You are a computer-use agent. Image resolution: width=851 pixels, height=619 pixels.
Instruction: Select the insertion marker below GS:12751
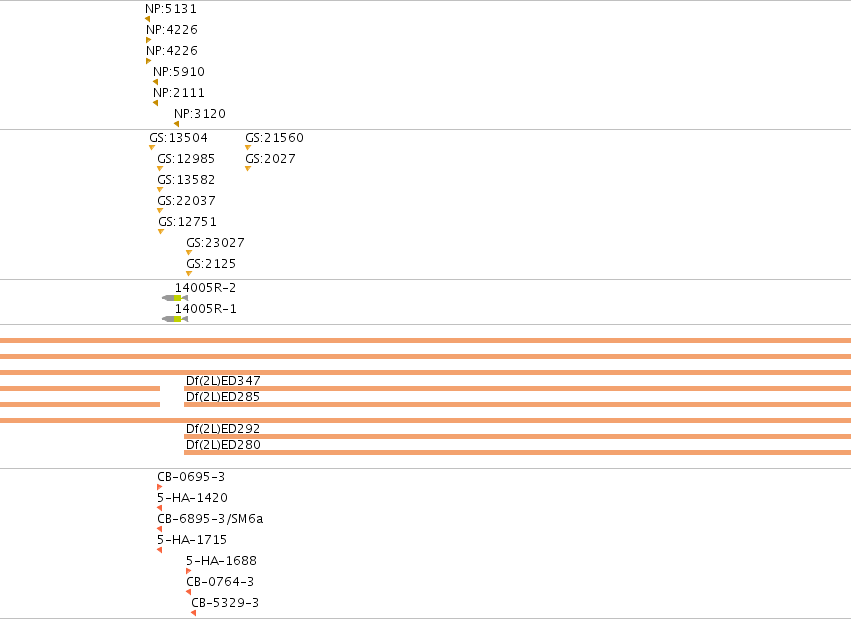coord(161,232)
